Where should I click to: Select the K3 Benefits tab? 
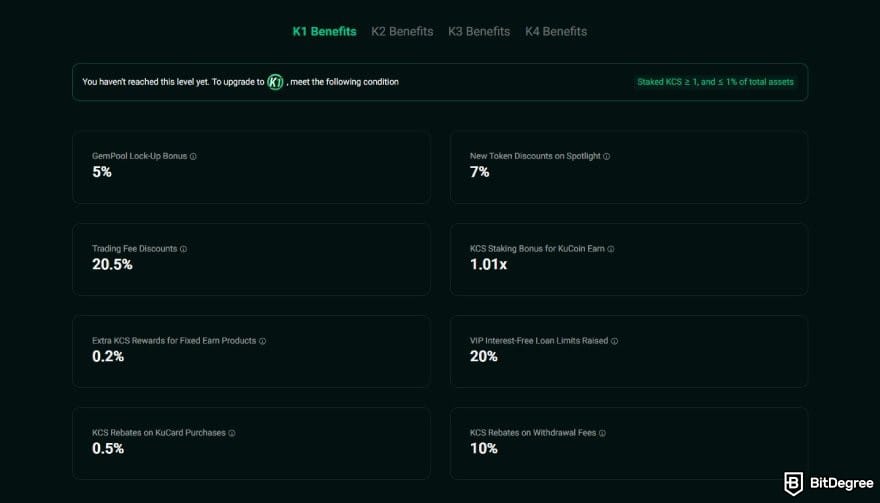(x=479, y=31)
